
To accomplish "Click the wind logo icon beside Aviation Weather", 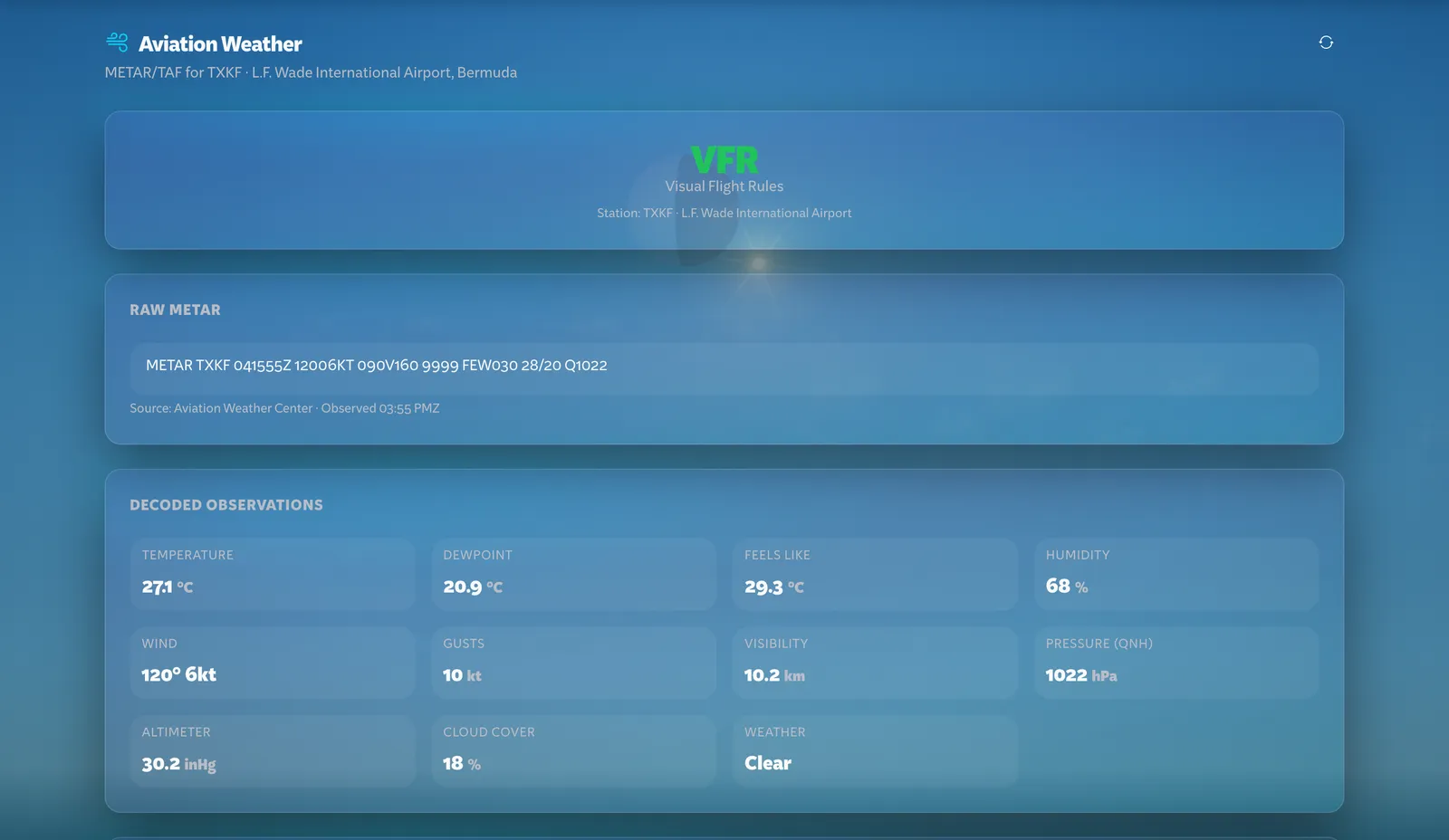I will tap(117, 42).
